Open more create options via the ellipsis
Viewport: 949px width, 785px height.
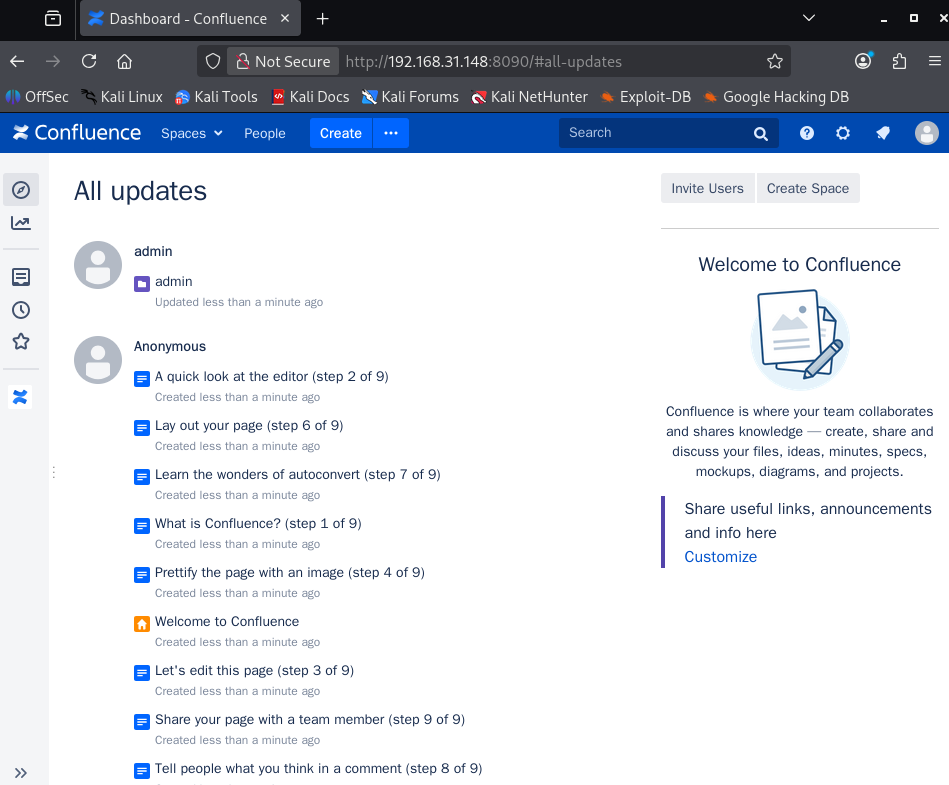click(x=391, y=133)
